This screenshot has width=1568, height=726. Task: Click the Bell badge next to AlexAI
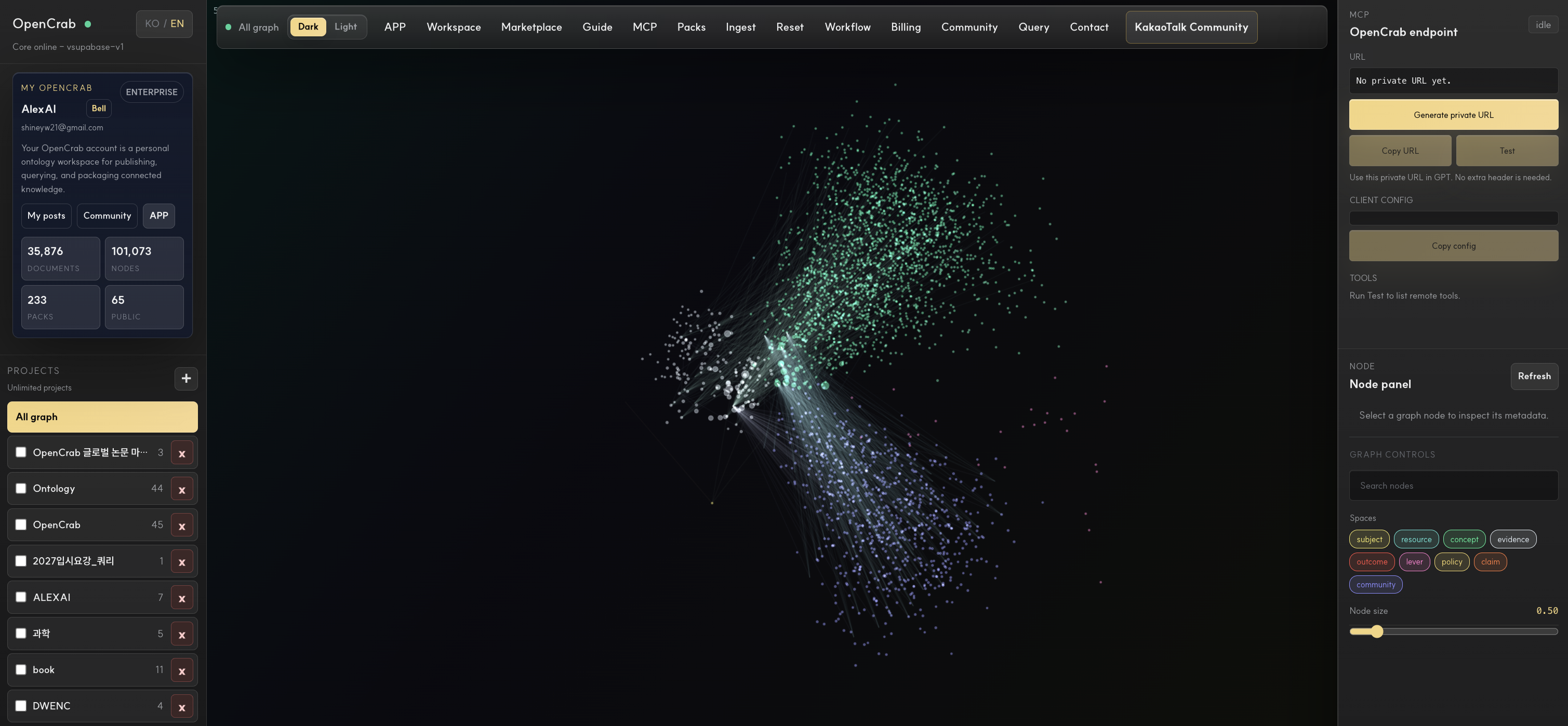99,109
